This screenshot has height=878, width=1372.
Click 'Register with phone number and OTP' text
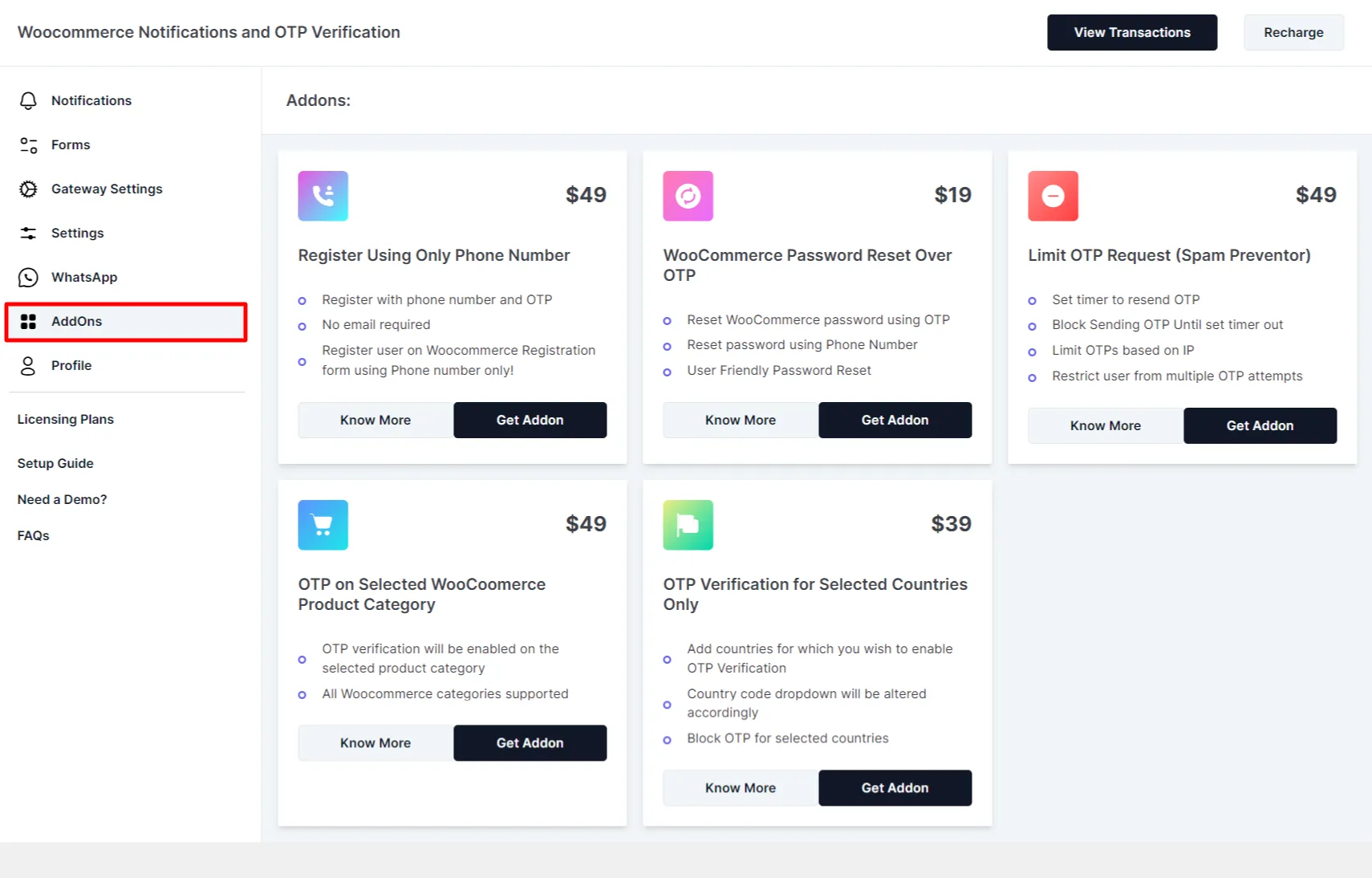pyautogui.click(x=437, y=299)
